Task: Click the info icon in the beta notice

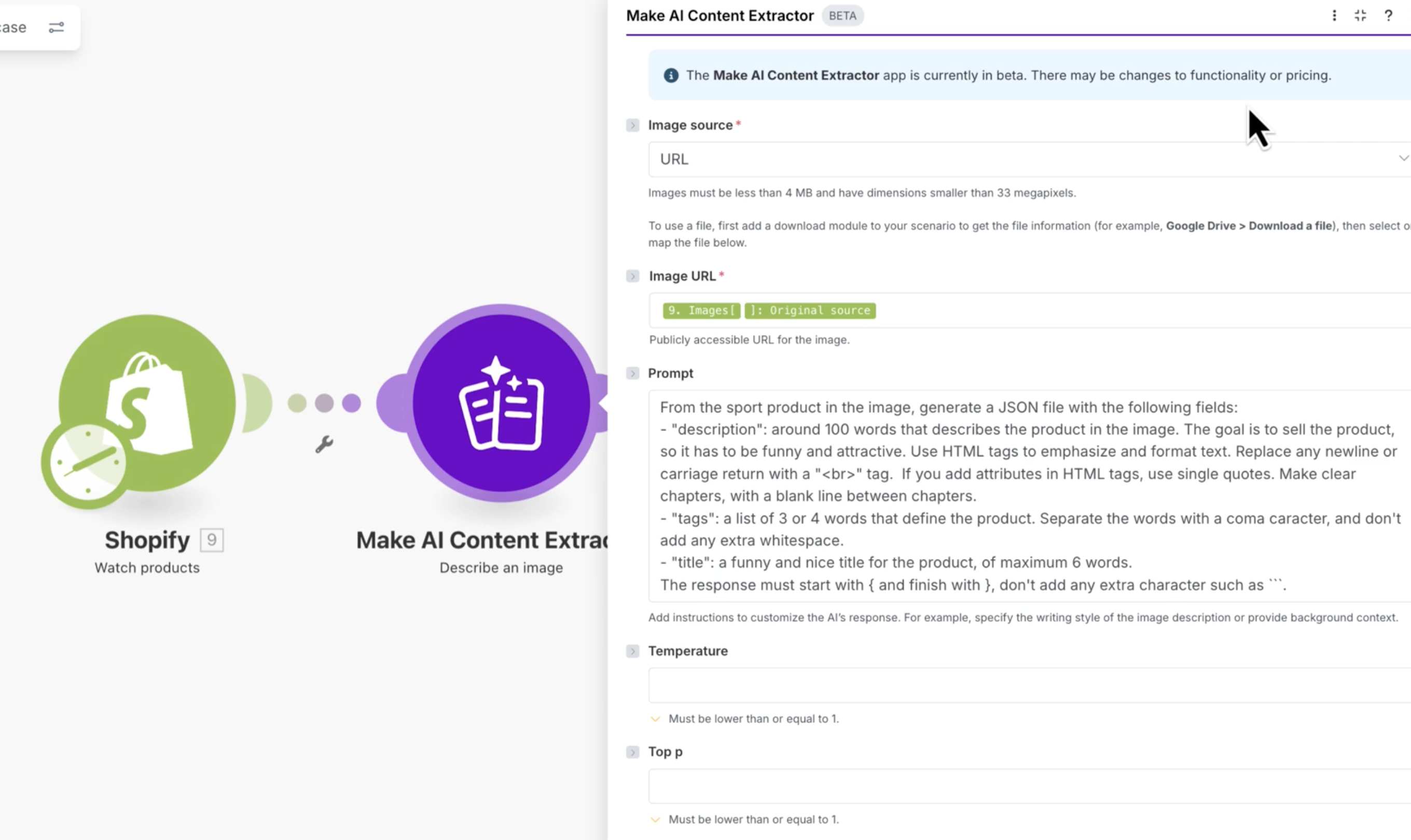Action: (x=671, y=75)
